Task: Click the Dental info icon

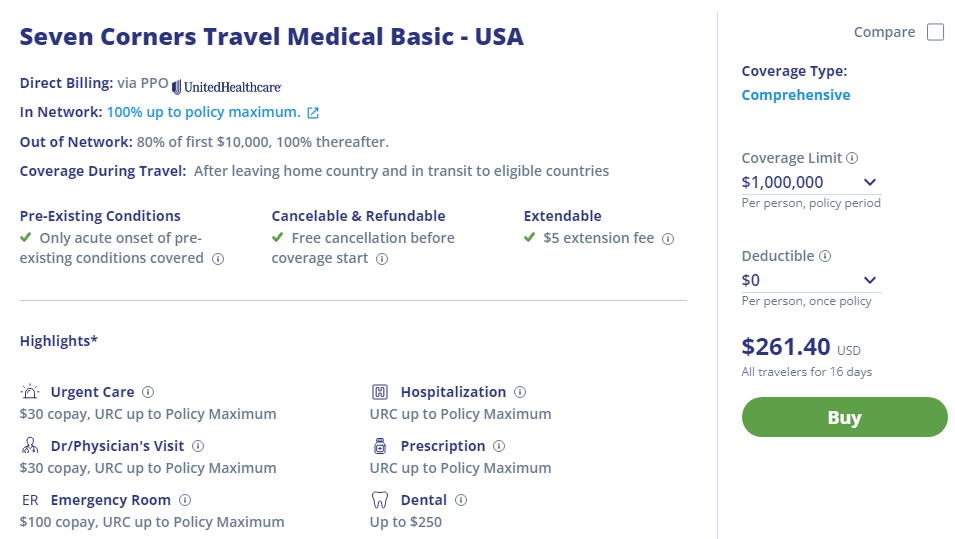Action: click(461, 500)
